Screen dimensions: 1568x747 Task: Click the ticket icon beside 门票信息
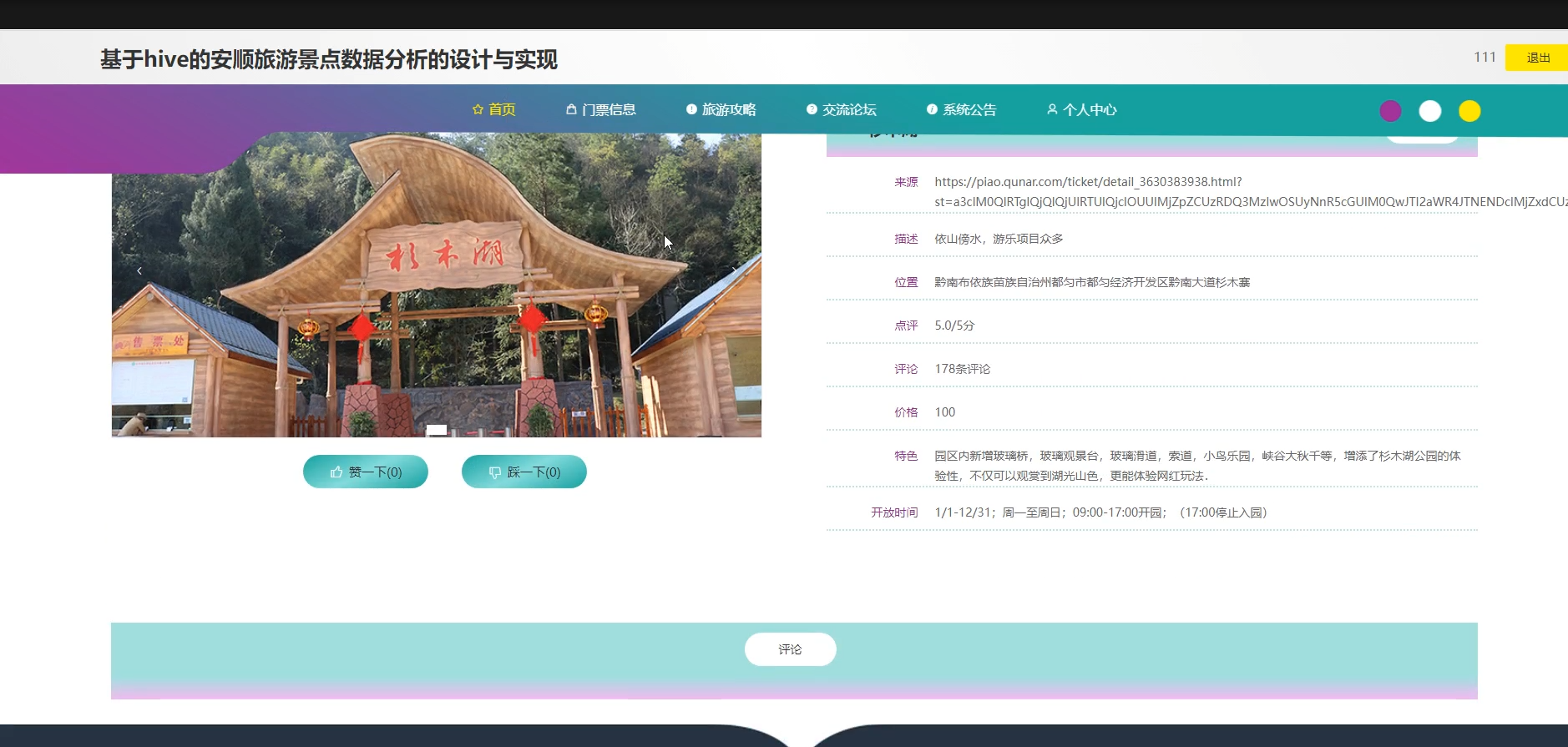(x=571, y=109)
